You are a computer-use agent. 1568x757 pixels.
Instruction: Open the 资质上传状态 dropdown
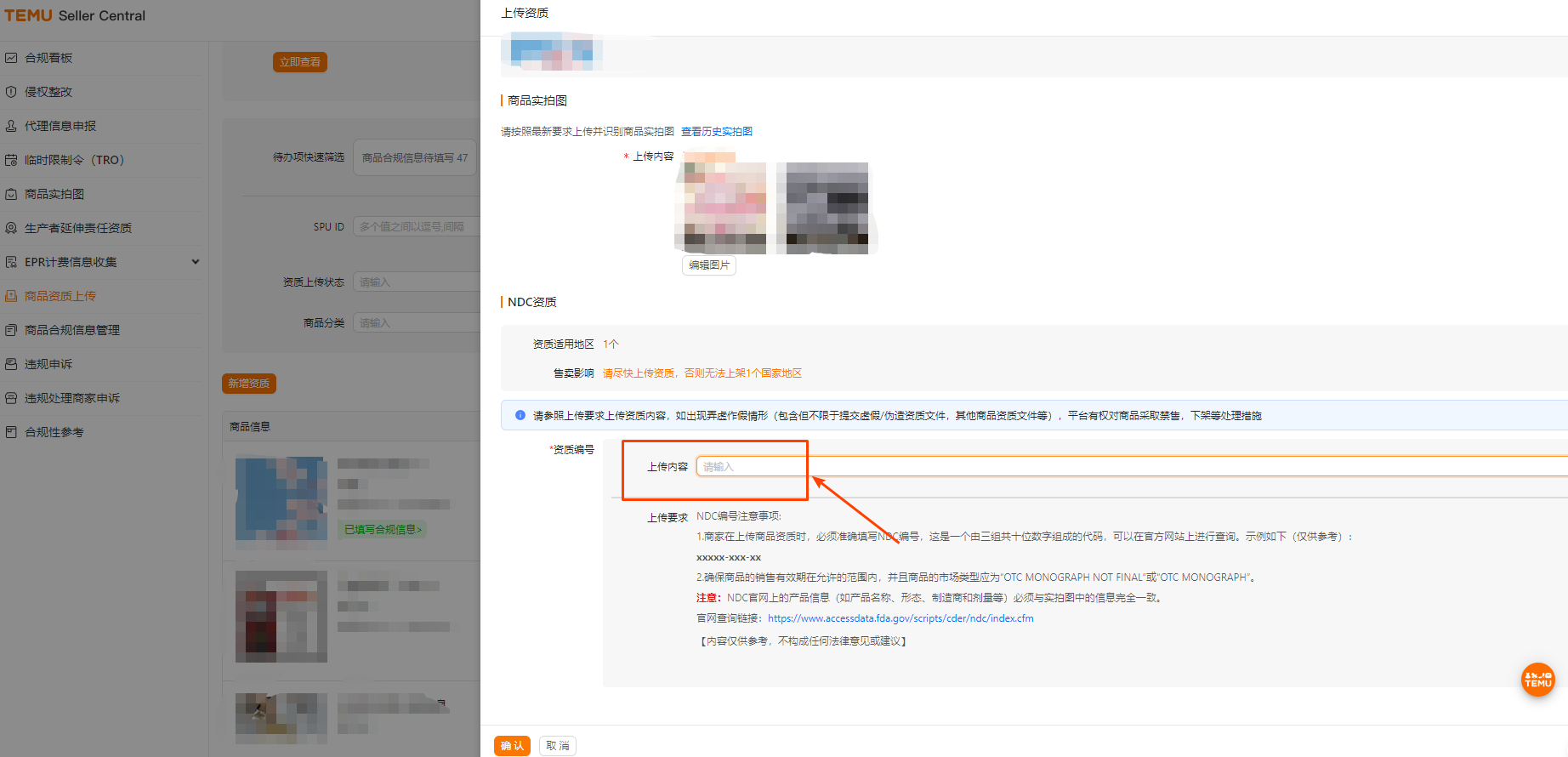click(x=417, y=282)
